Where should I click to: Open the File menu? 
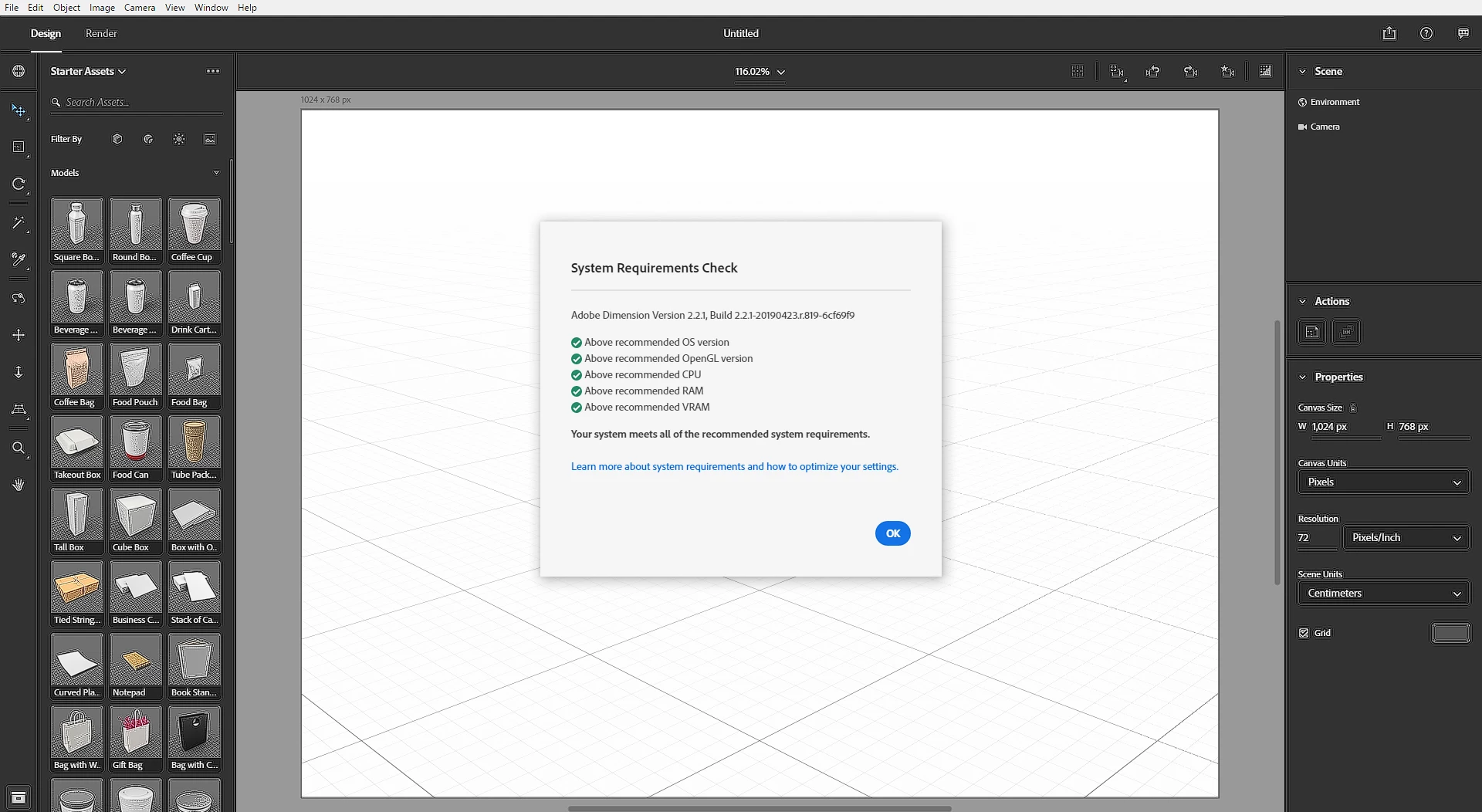pyautogui.click(x=12, y=8)
